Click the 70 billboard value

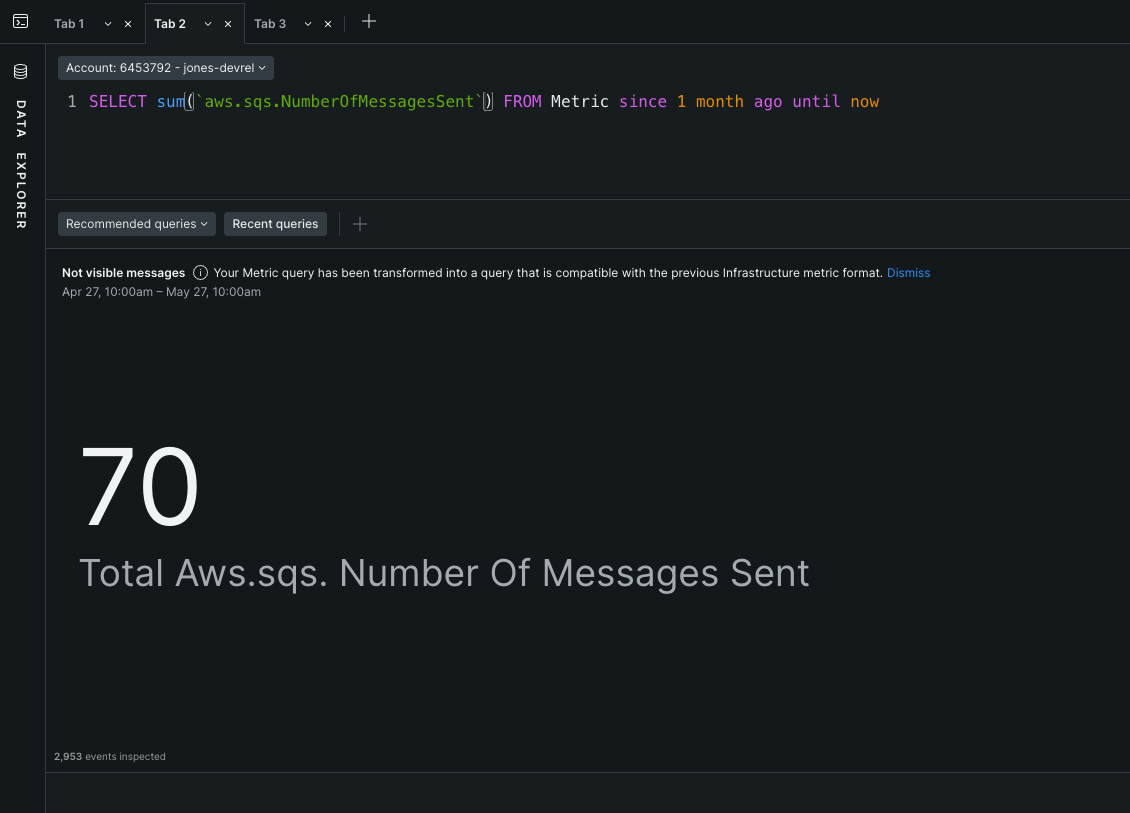139,487
